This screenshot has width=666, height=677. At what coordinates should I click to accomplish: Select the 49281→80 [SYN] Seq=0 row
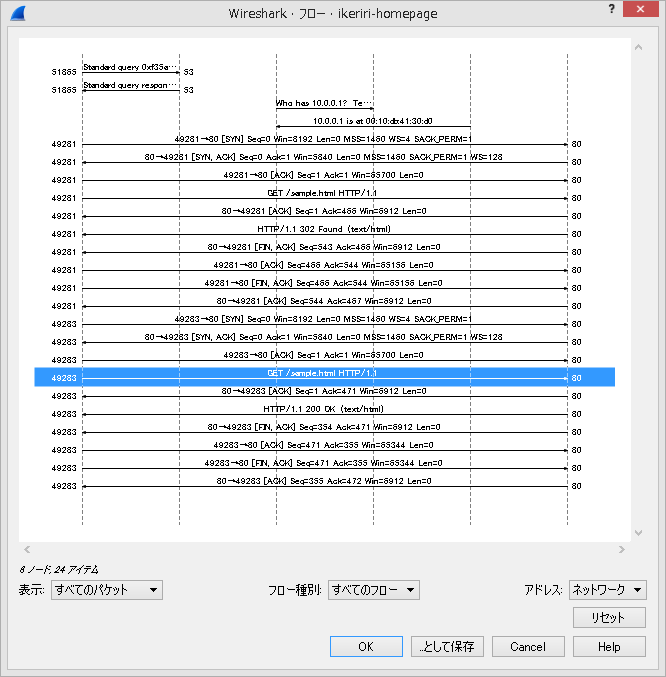pyautogui.click(x=325, y=143)
